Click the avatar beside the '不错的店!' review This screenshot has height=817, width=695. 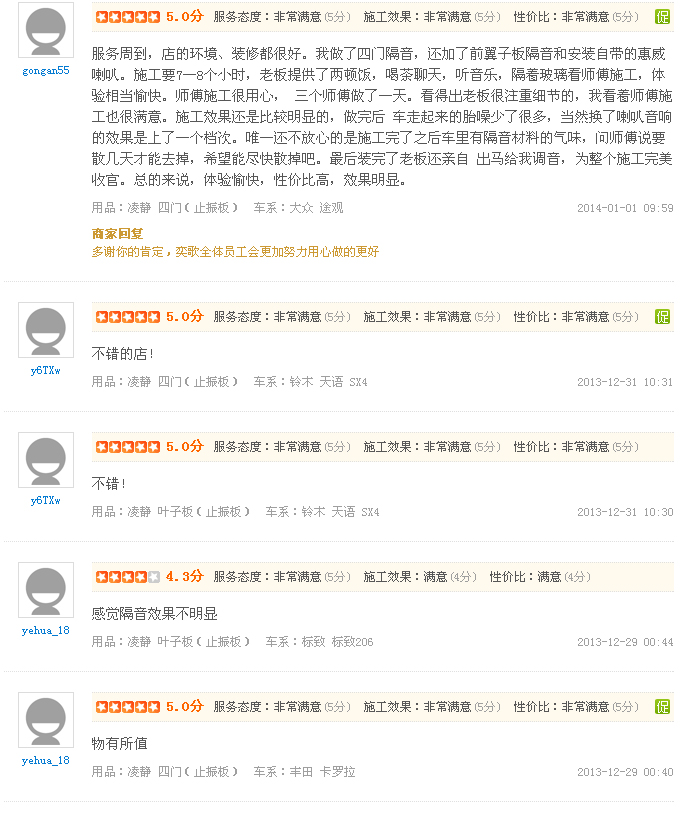[46, 330]
